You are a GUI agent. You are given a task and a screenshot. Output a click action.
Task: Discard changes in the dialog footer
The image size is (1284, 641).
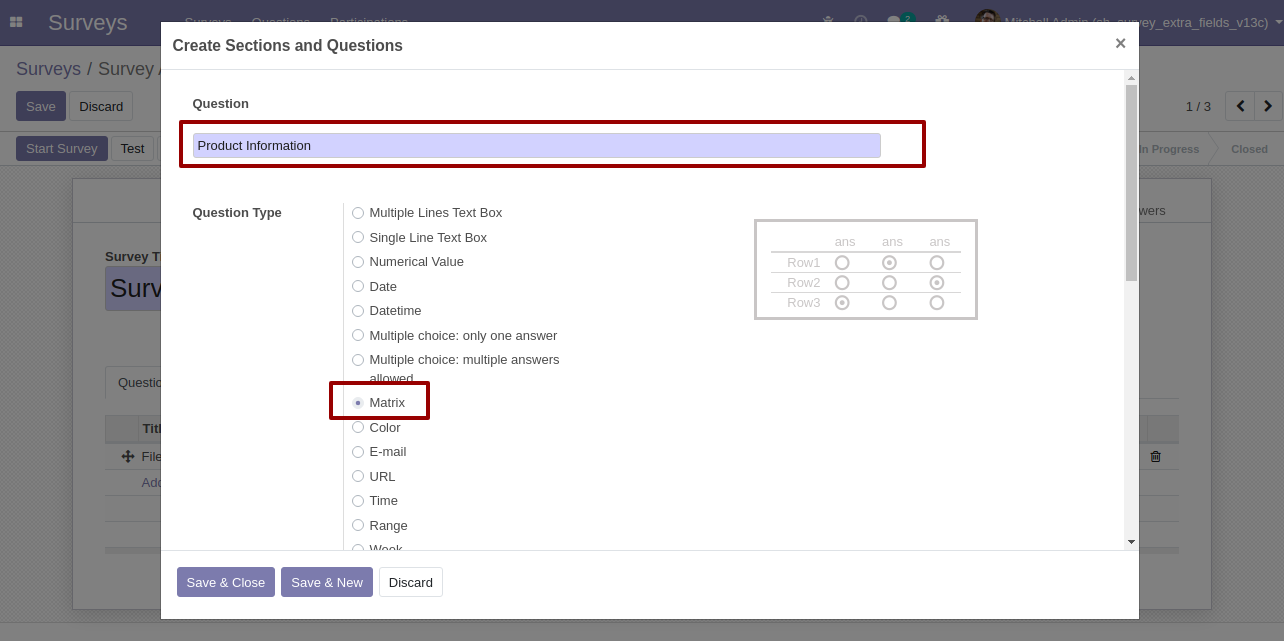(x=410, y=582)
